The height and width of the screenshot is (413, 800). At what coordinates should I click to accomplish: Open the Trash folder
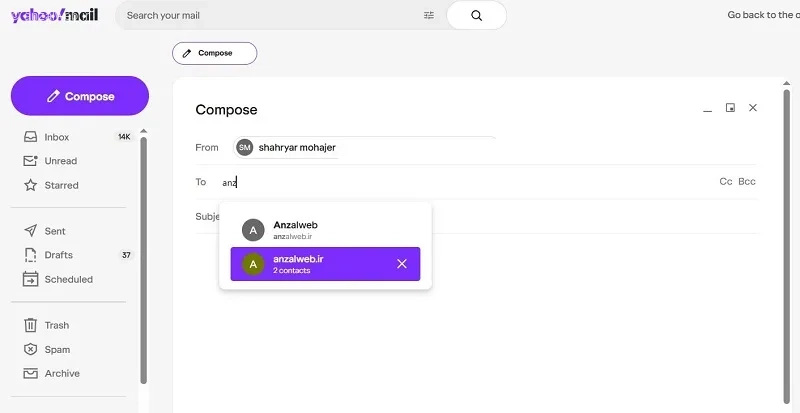pyautogui.click(x=57, y=325)
